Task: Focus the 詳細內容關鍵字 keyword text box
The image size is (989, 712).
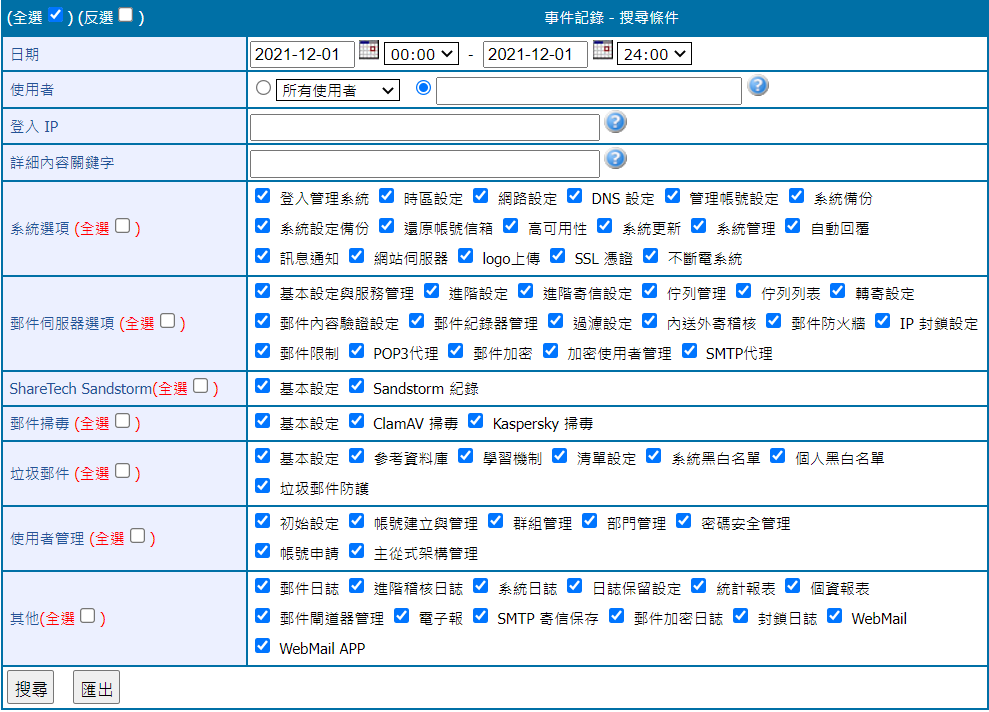Action: (x=424, y=163)
